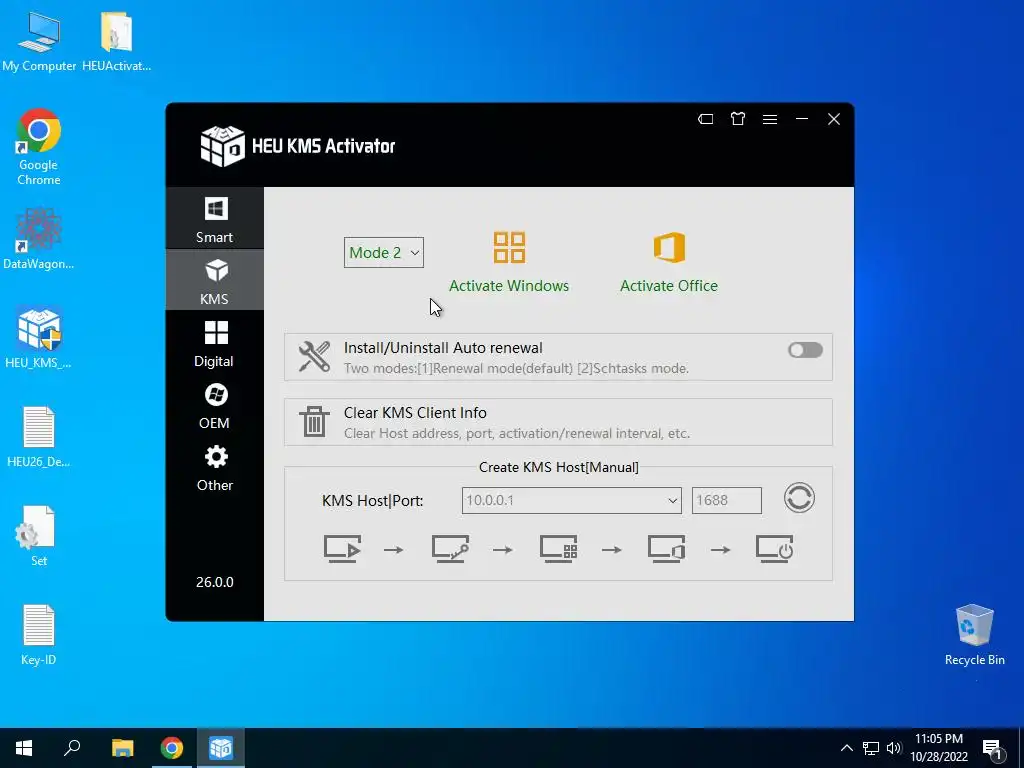The width and height of the screenshot is (1024, 768).
Task: Open the Digital license tab
Action: point(215,344)
